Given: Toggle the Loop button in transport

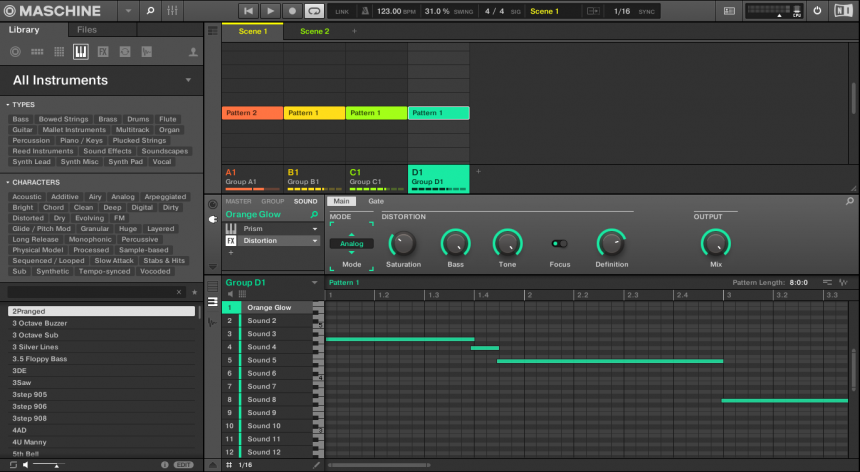Looking at the screenshot, I should [x=314, y=11].
